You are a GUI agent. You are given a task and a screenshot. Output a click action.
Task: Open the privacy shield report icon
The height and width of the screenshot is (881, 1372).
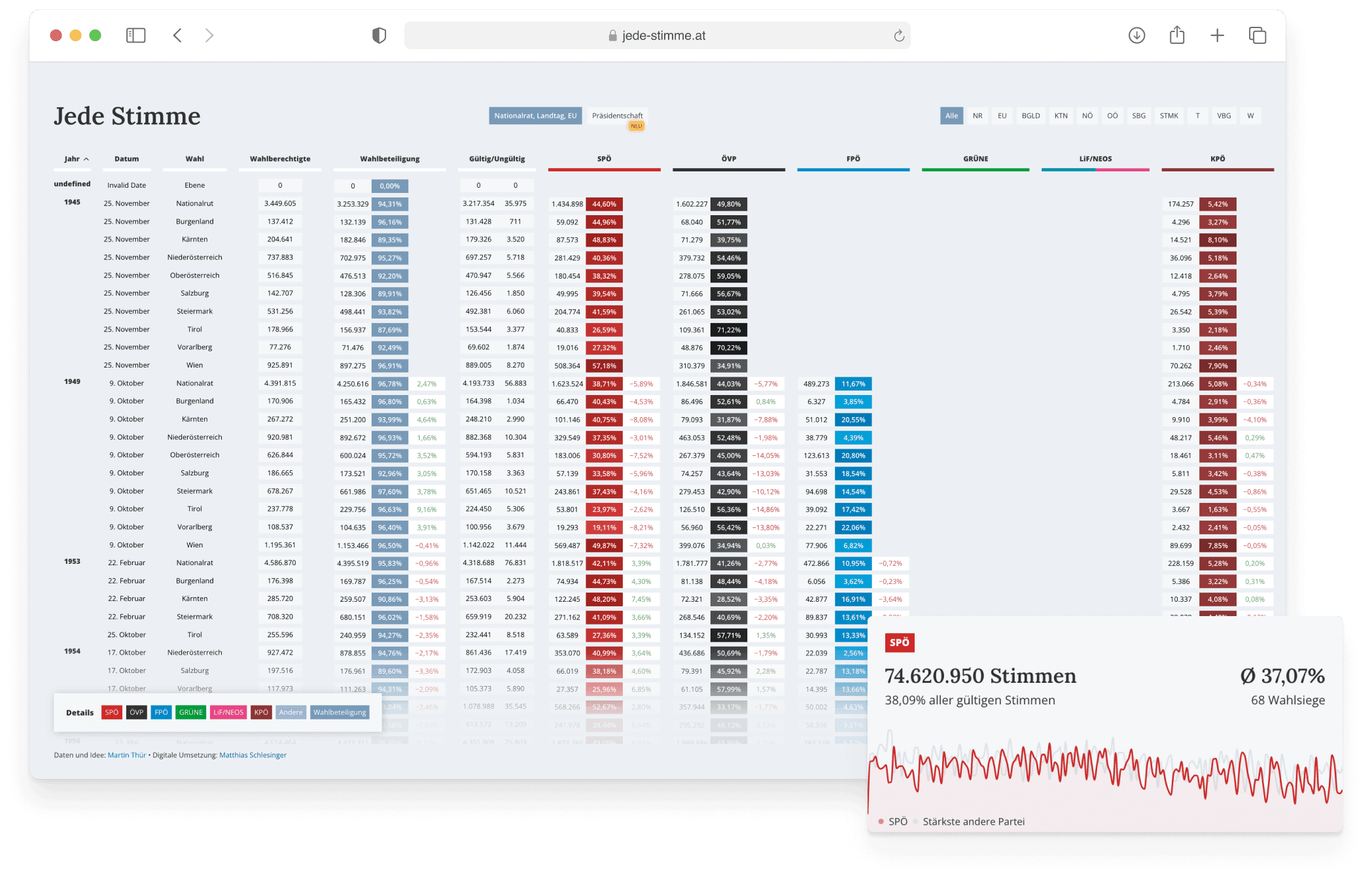pyautogui.click(x=379, y=35)
